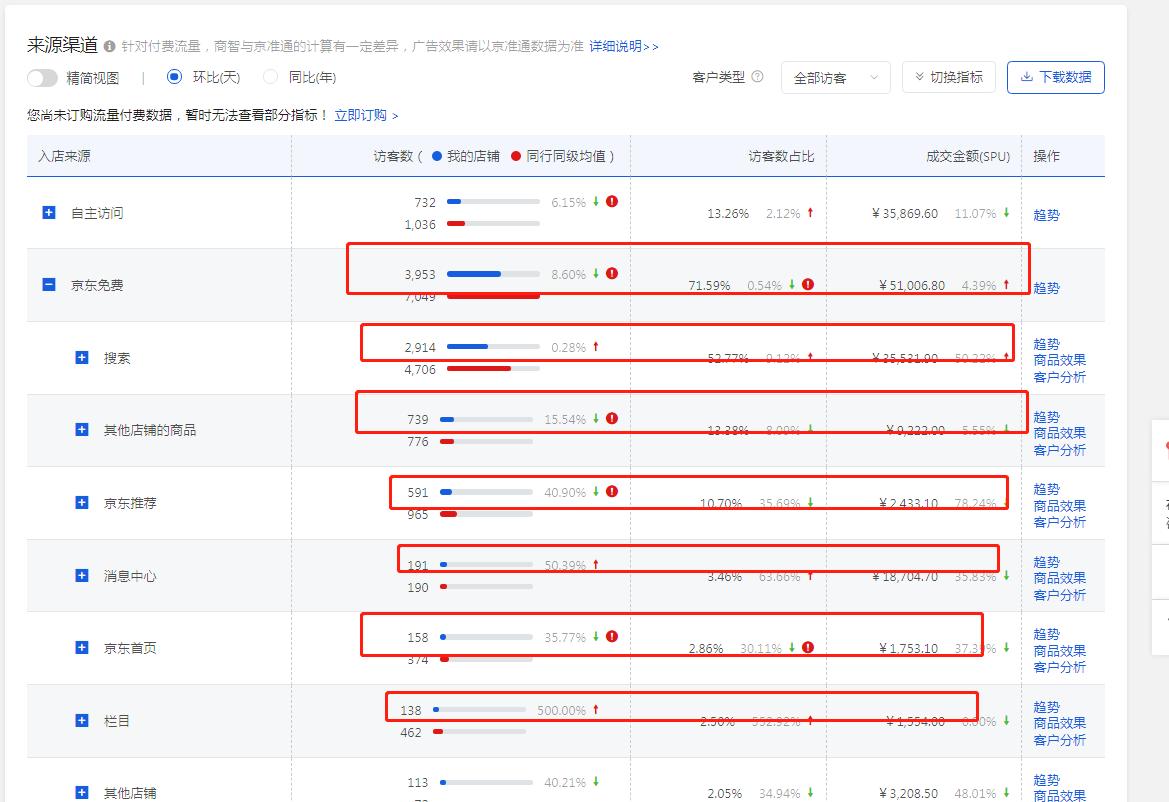Select the 环比(天) radio button
This screenshot has width=1169, height=802.
click(x=176, y=77)
